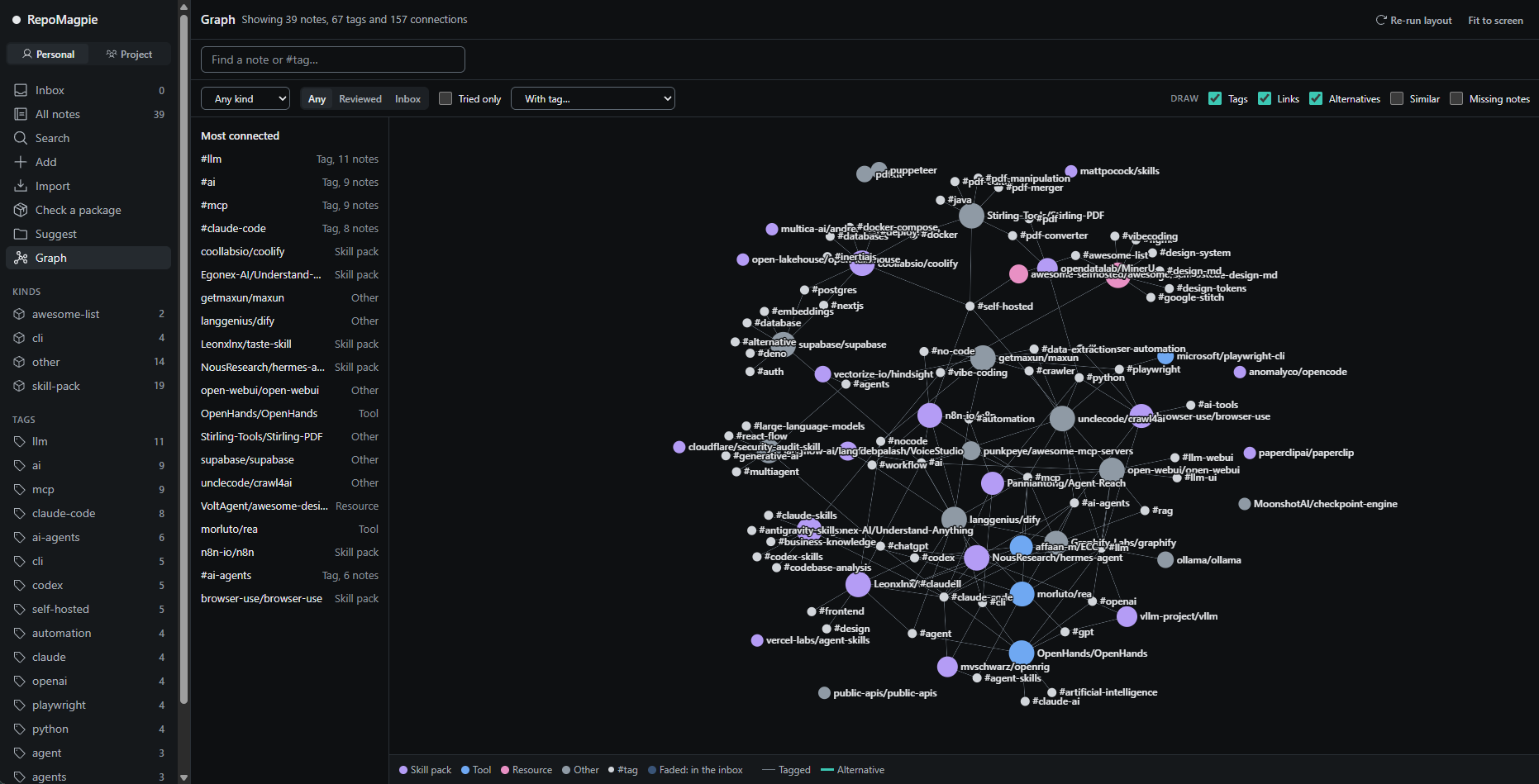Click the Add plus icon

pyautogui.click(x=21, y=162)
